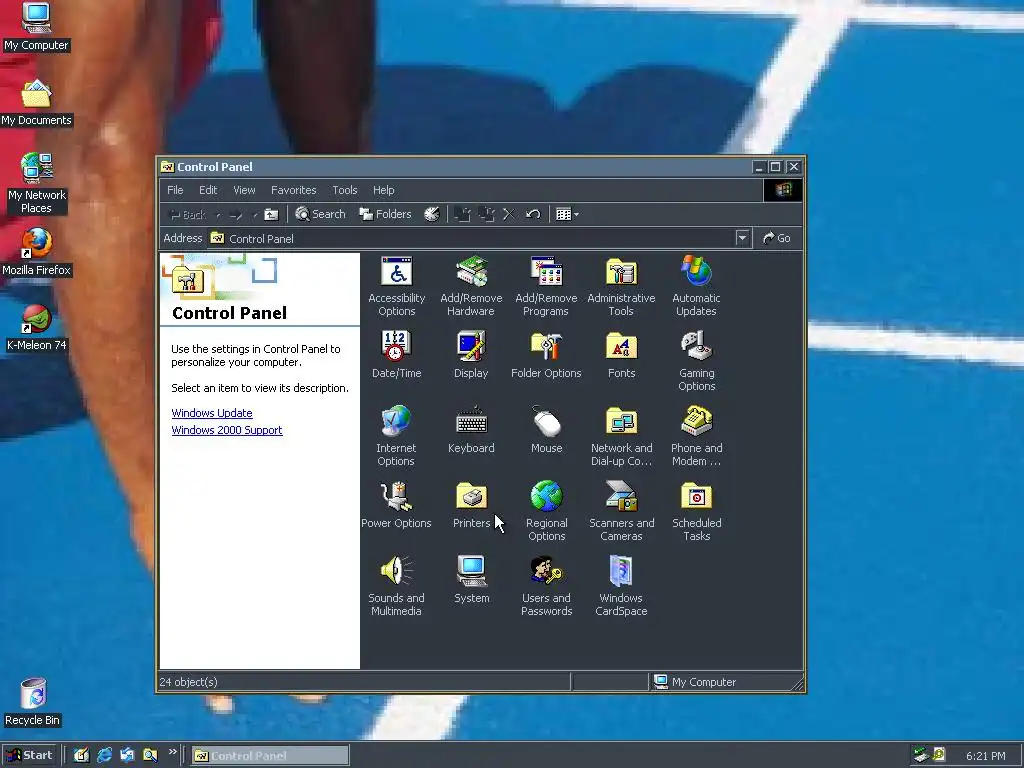Open Display properties icon
1024x768 pixels.
pos(471,355)
